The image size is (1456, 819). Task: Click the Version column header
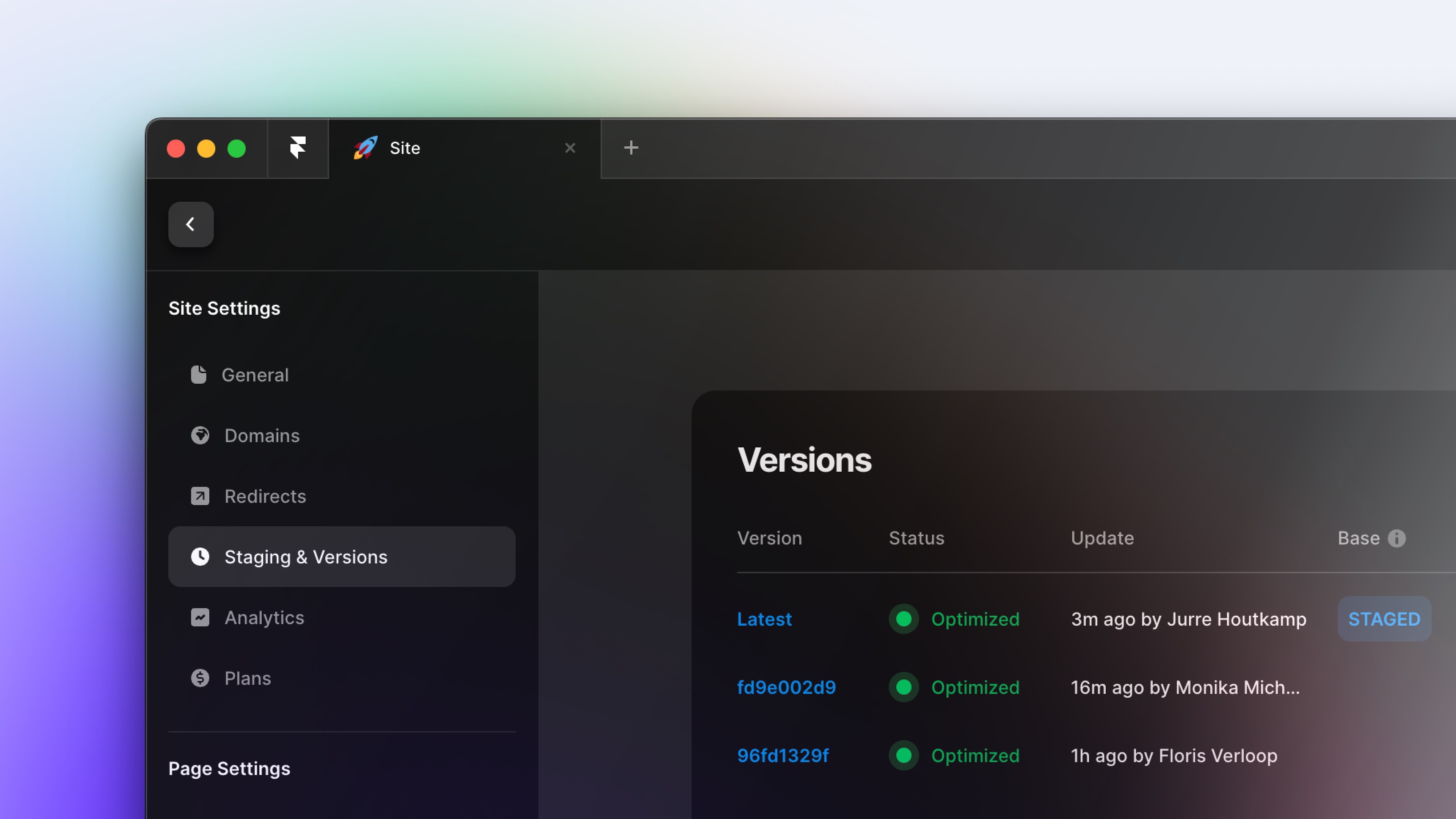tap(769, 538)
